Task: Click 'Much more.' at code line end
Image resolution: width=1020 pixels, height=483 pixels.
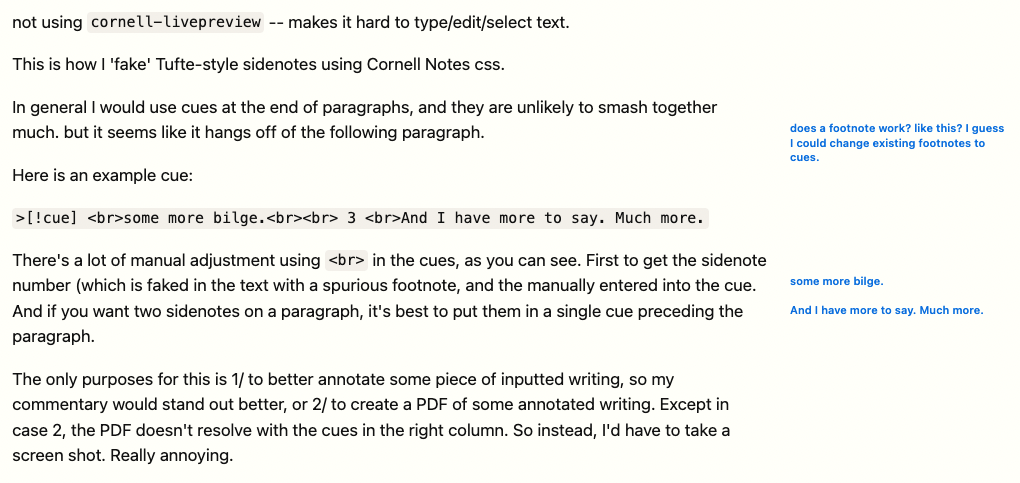Action: (660, 218)
